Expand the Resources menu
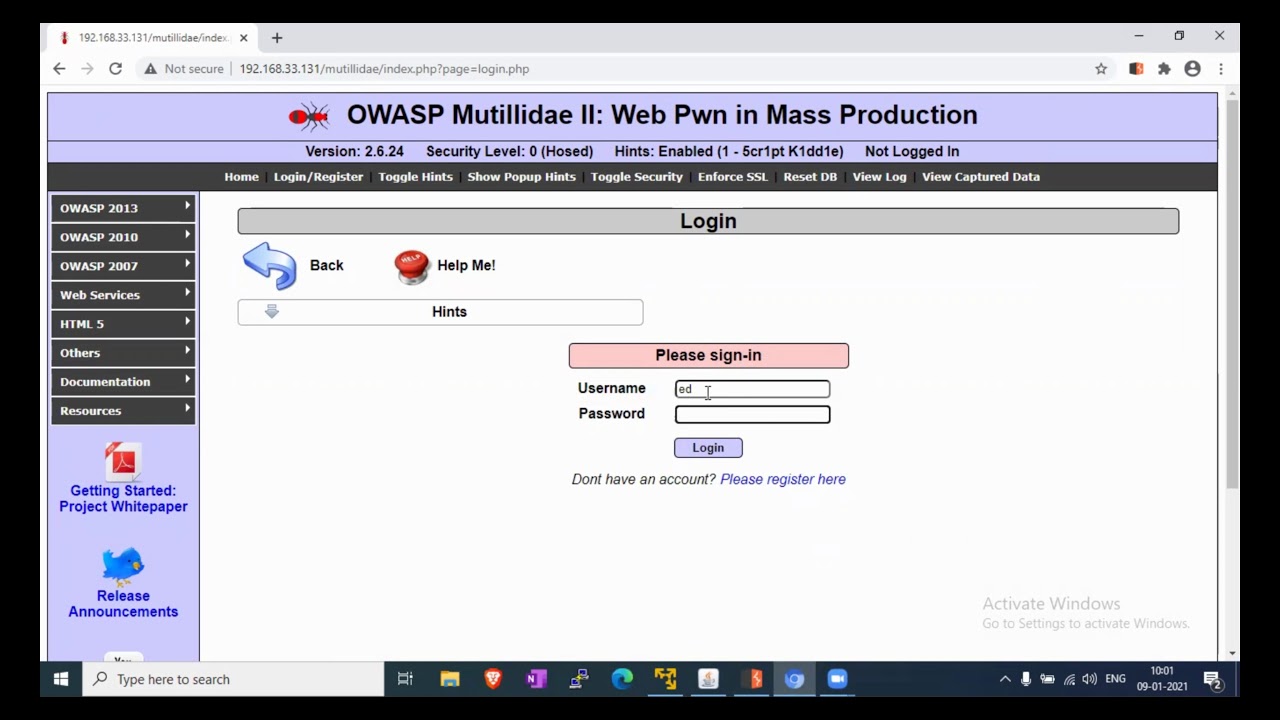Screen dimensions: 1280x720 click(x=123, y=411)
